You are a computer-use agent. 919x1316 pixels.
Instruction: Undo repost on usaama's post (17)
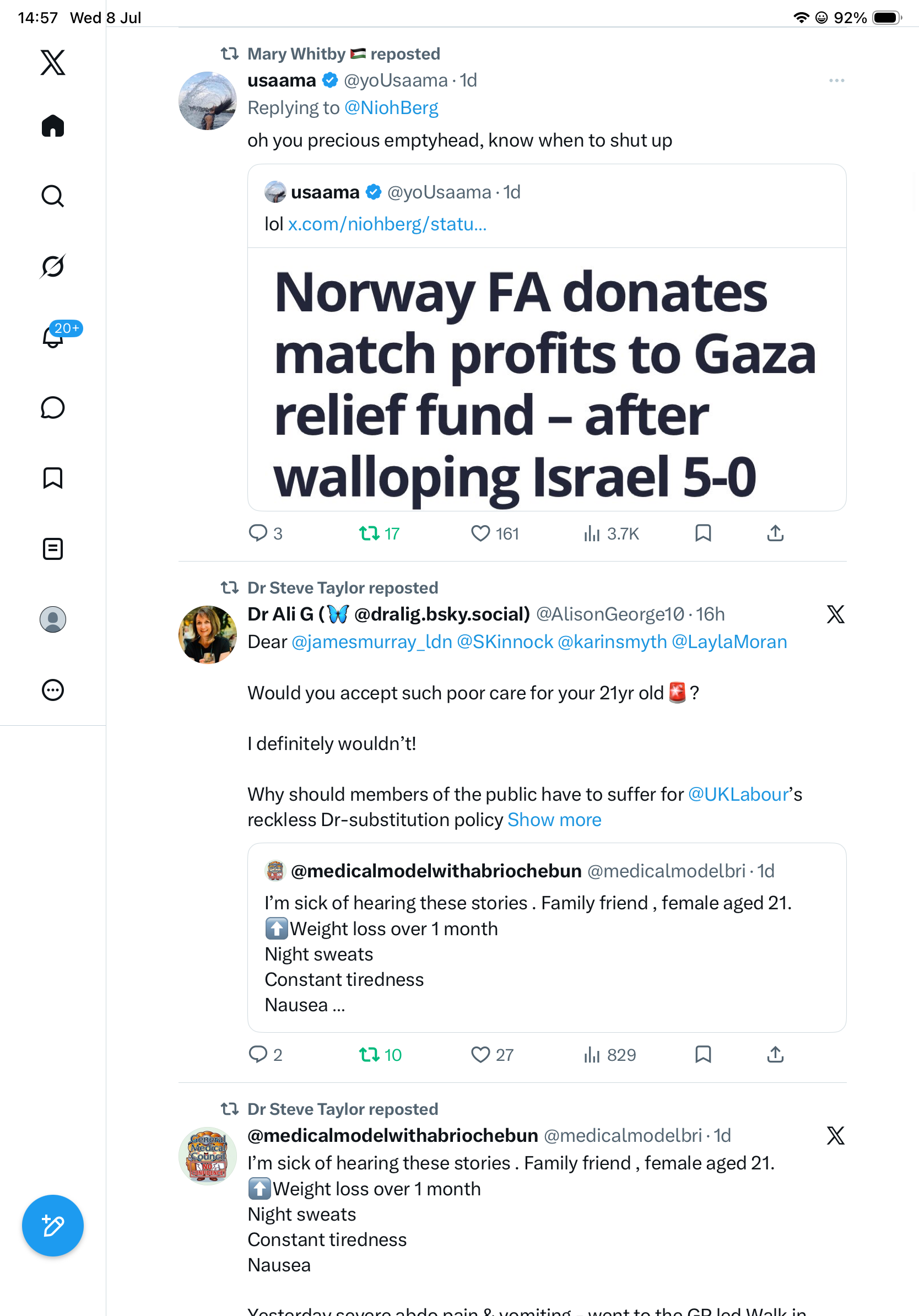coord(379,533)
